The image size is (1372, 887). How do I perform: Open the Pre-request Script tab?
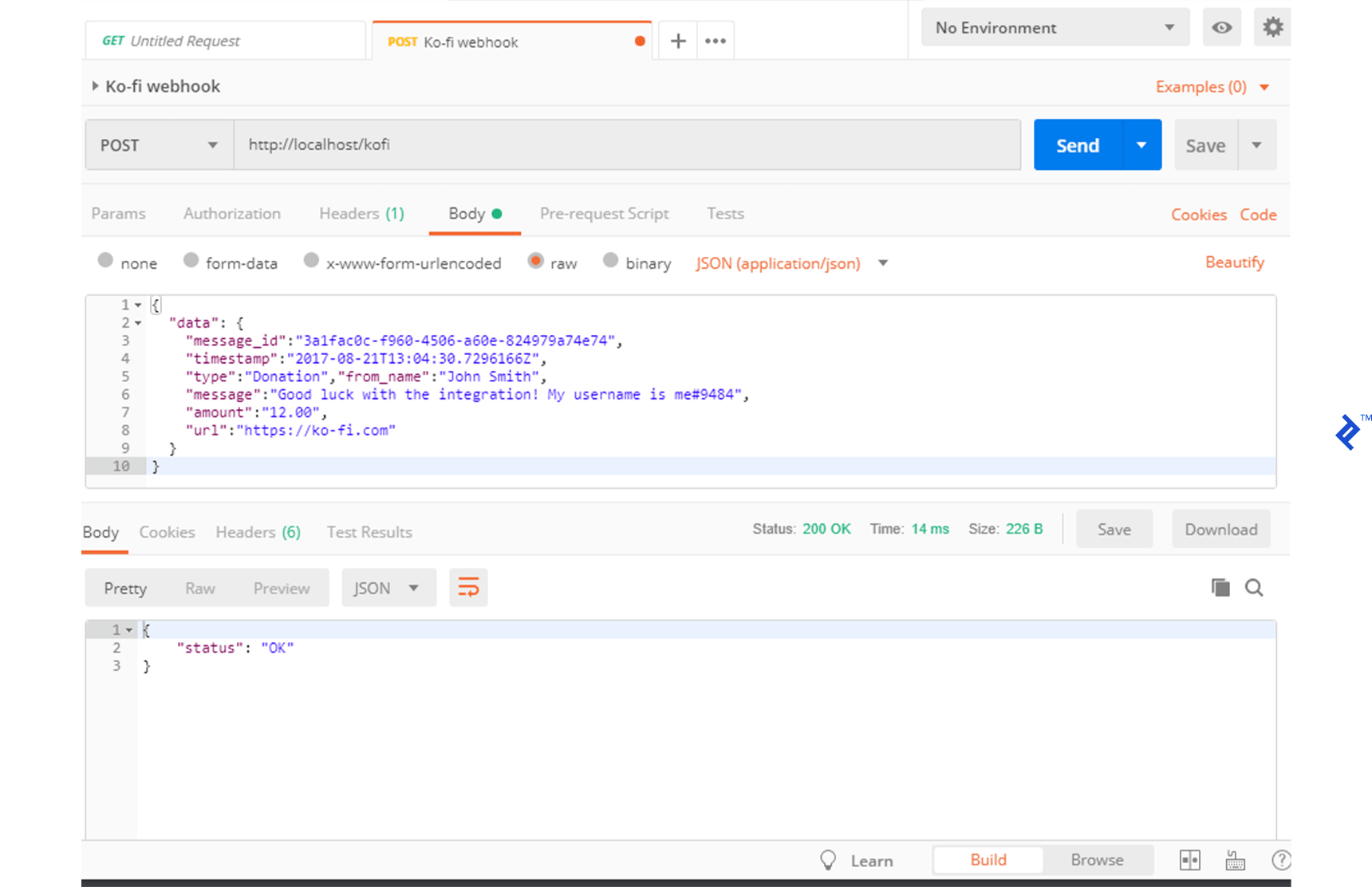click(x=604, y=214)
